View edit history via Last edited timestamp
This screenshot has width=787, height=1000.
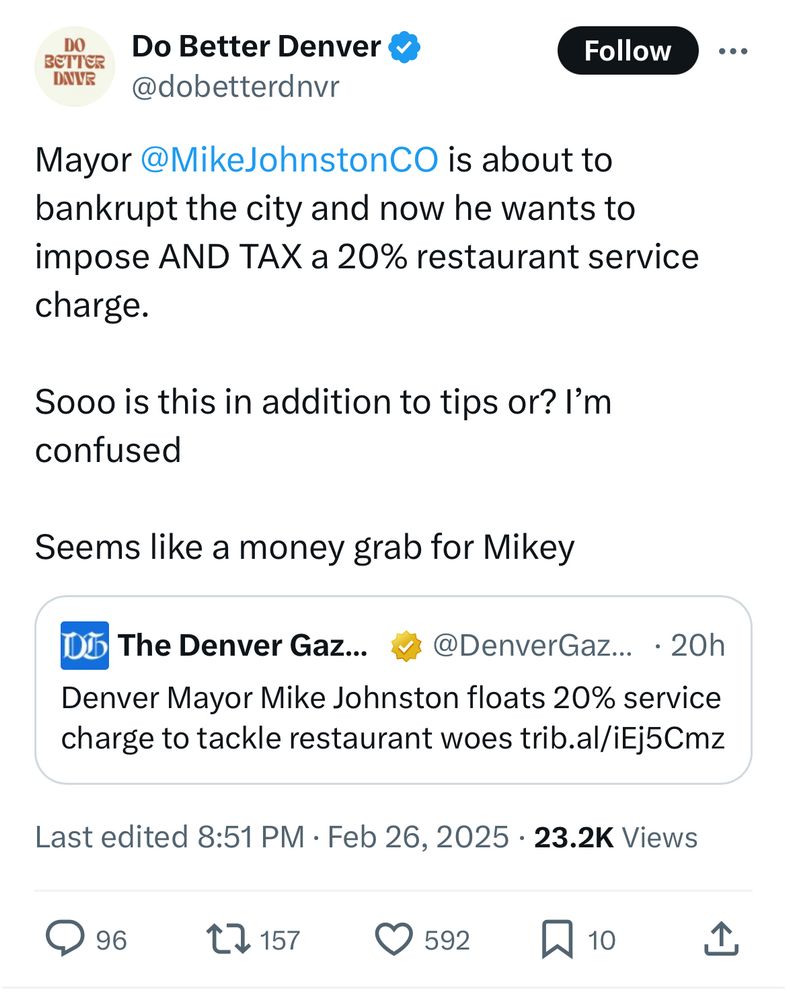[170, 837]
